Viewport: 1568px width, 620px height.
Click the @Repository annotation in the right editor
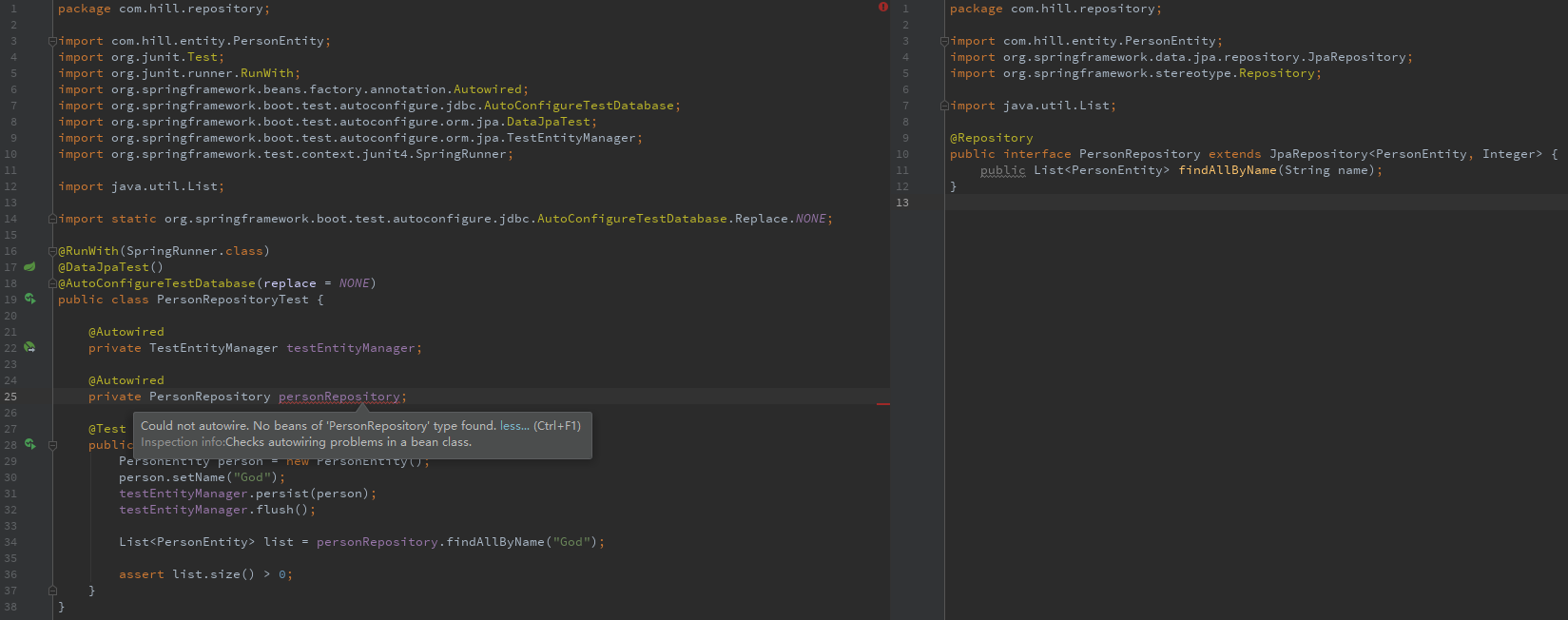tap(991, 138)
